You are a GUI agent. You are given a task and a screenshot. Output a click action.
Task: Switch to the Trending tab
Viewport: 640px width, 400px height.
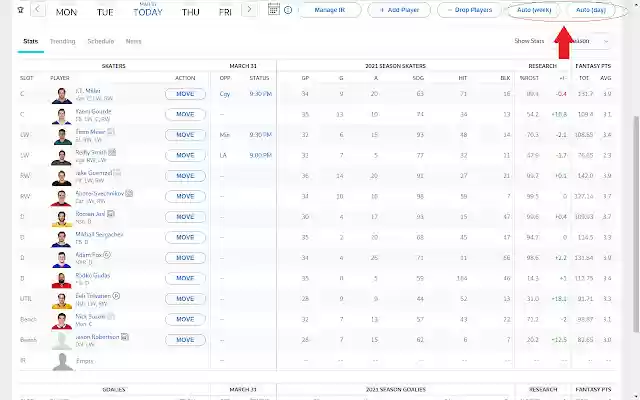tap(62, 41)
